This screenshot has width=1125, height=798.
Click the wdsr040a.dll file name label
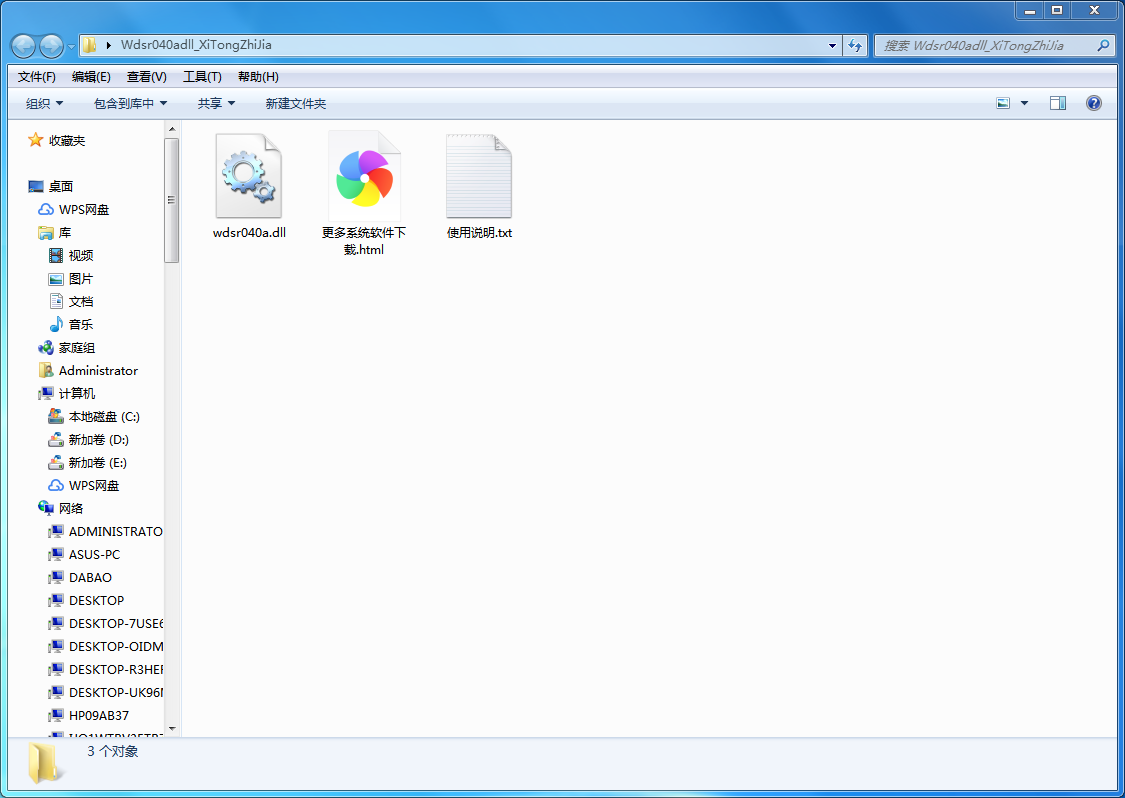click(249, 233)
